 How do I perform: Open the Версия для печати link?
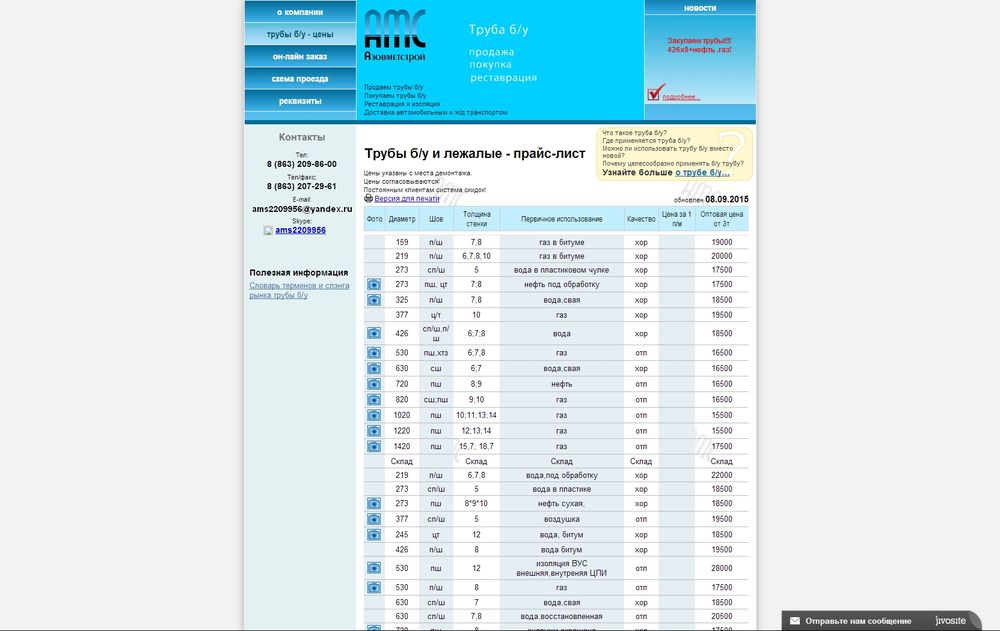pos(407,198)
